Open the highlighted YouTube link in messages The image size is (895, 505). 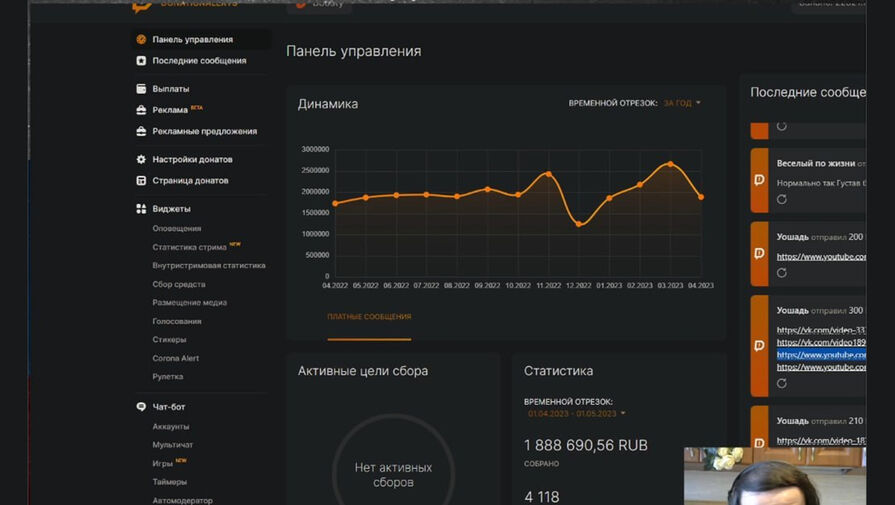pos(821,355)
